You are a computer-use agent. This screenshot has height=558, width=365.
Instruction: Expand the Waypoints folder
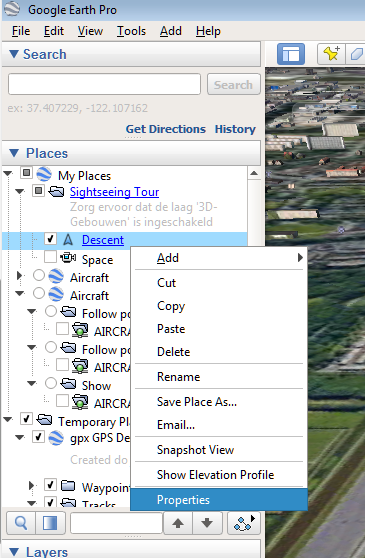point(32,485)
